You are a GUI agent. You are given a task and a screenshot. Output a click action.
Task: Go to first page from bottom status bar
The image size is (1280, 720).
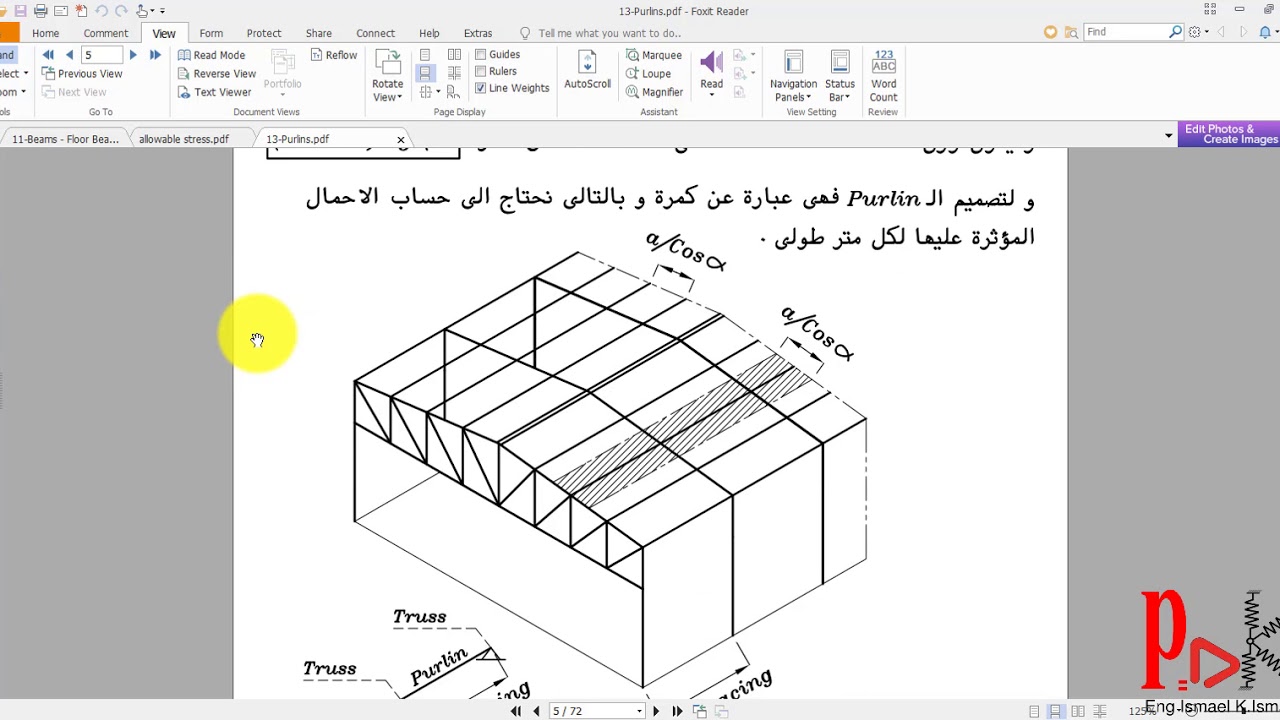tap(516, 711)
